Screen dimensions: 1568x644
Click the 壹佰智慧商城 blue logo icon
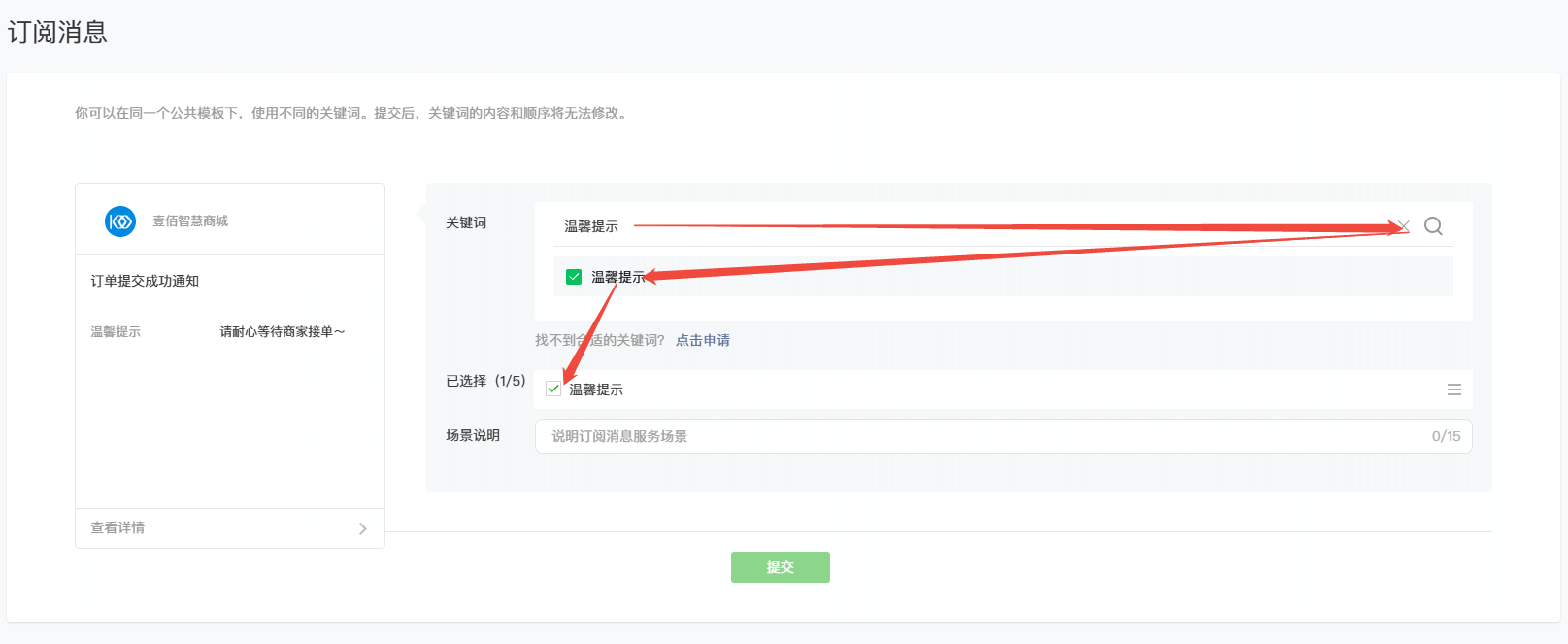point(120,221)
